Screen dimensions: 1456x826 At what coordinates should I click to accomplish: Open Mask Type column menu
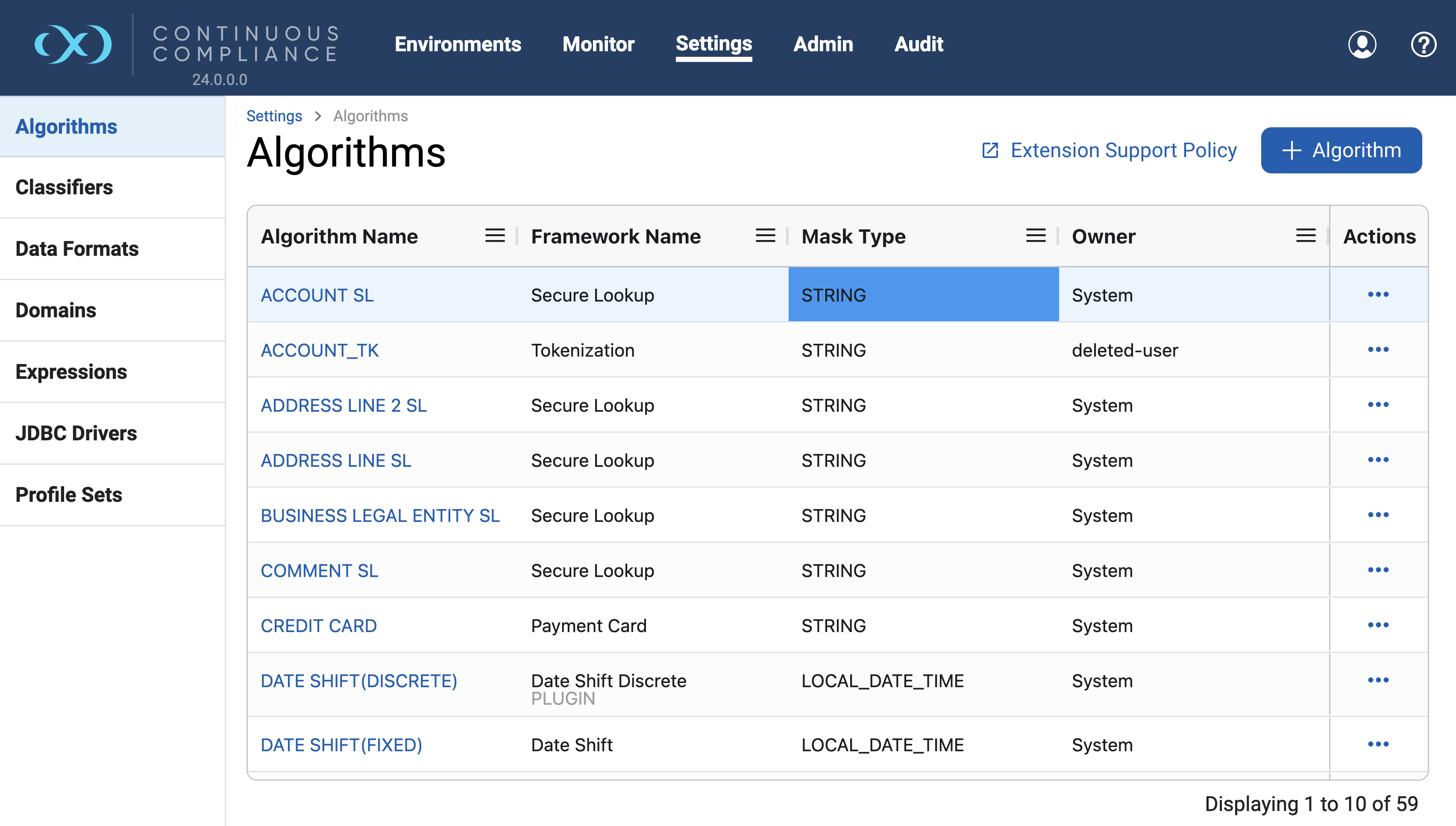click(1036, 236)
